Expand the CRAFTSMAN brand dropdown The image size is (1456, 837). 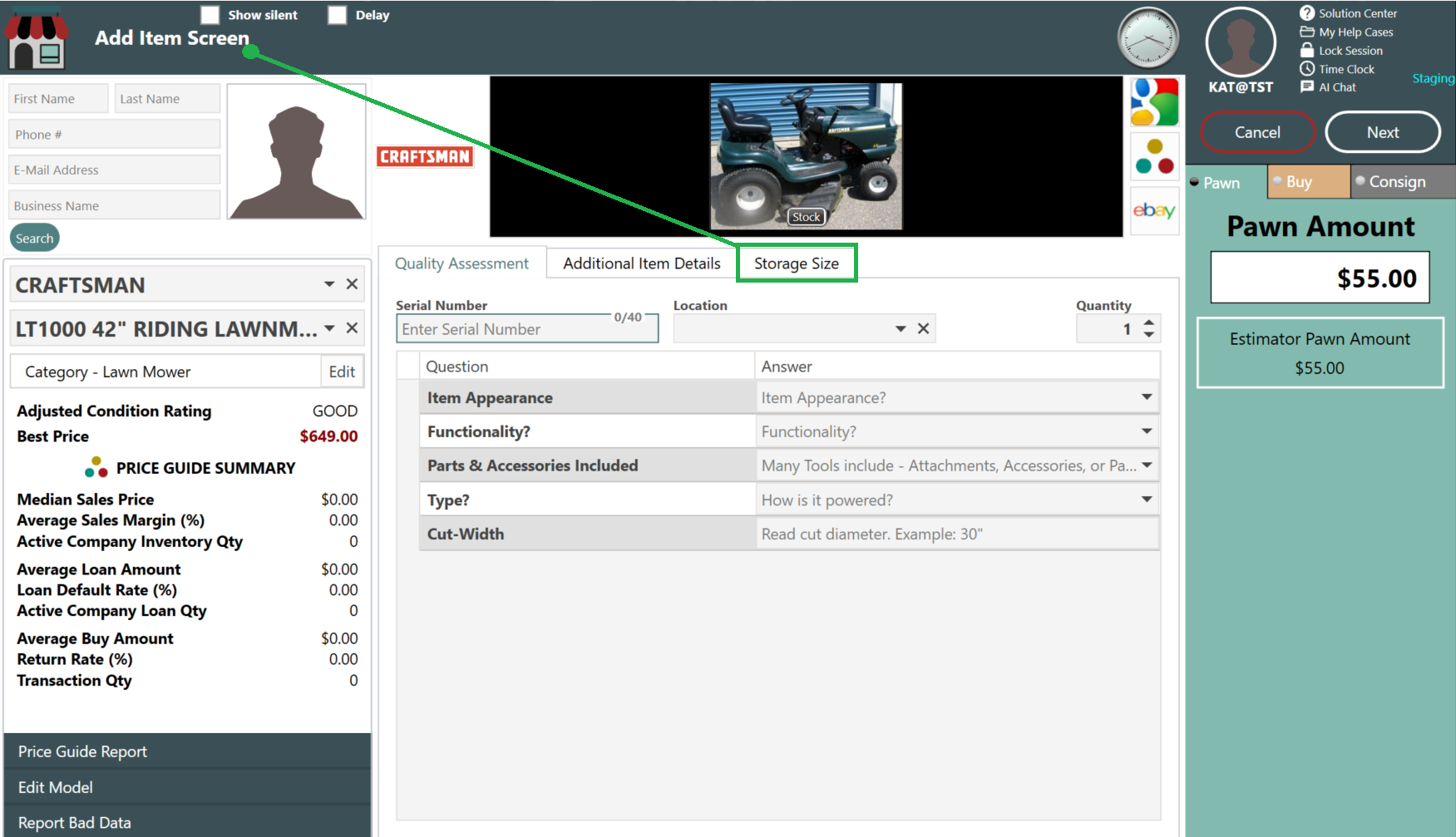click(x=329, y=284)
